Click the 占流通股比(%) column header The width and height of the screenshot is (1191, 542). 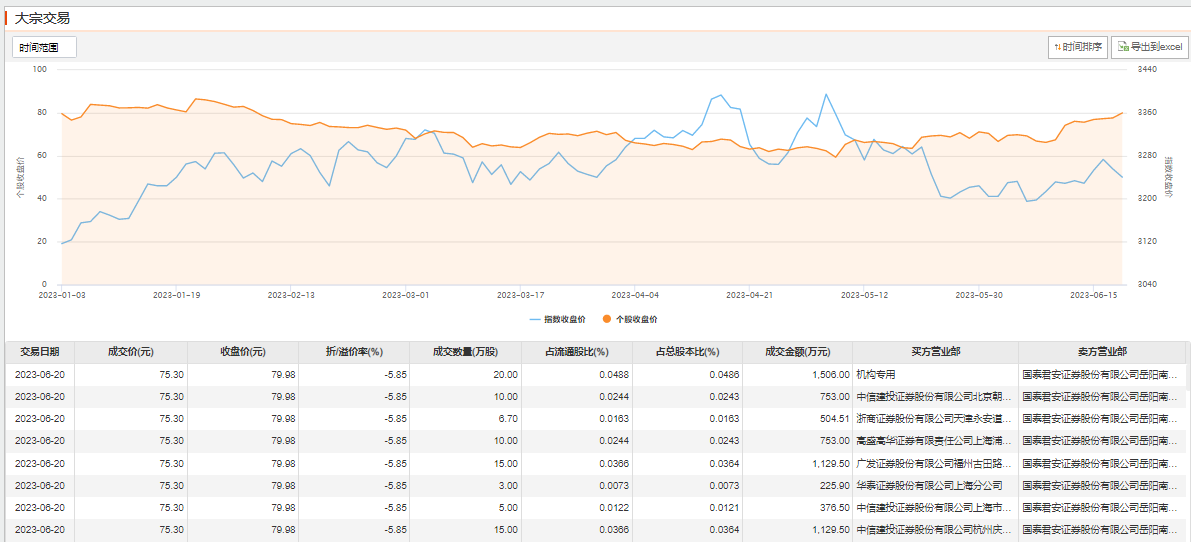coord(577,352)
